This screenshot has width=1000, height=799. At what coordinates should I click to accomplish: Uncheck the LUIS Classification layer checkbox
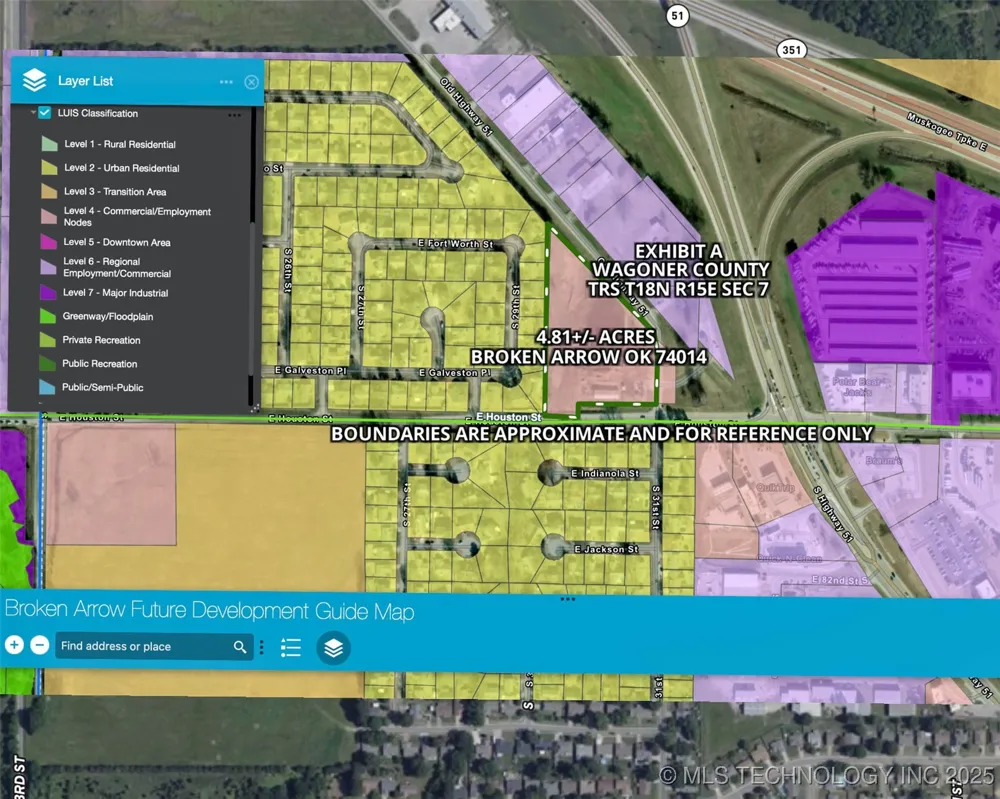pos(45,113)
